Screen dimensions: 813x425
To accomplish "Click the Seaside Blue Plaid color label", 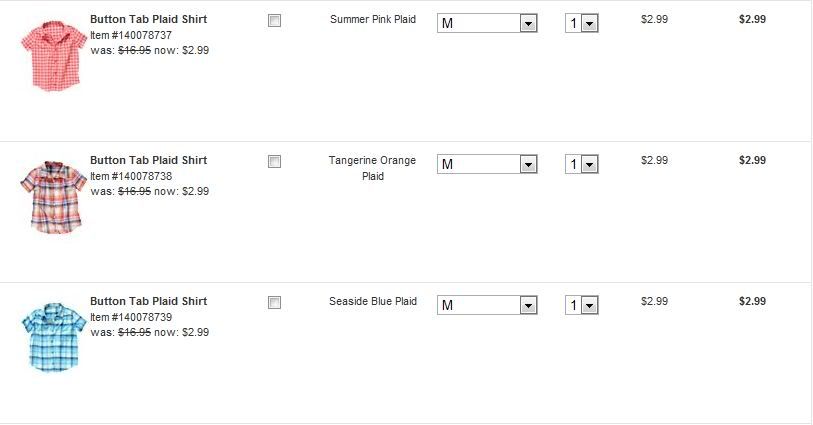I will click(372, 301).
